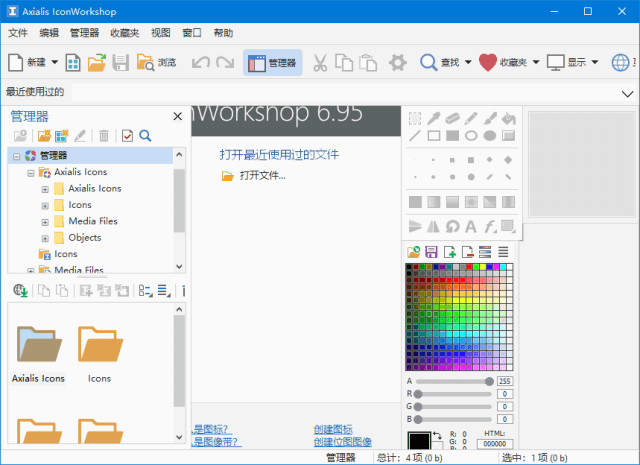The height and width of the screenshot is (465, 640).
Task: Open the 视图 (View) menu
Action: point(160,33)
